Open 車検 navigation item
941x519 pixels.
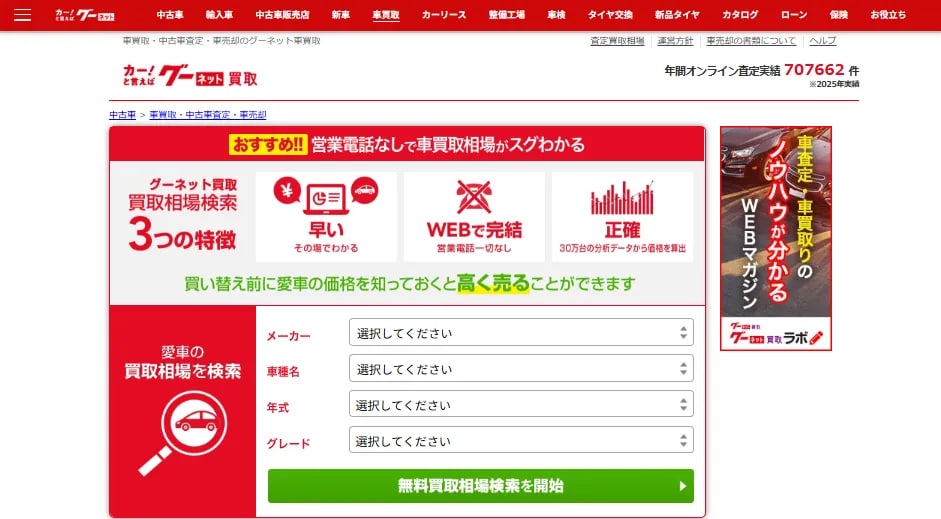(556, 15)
